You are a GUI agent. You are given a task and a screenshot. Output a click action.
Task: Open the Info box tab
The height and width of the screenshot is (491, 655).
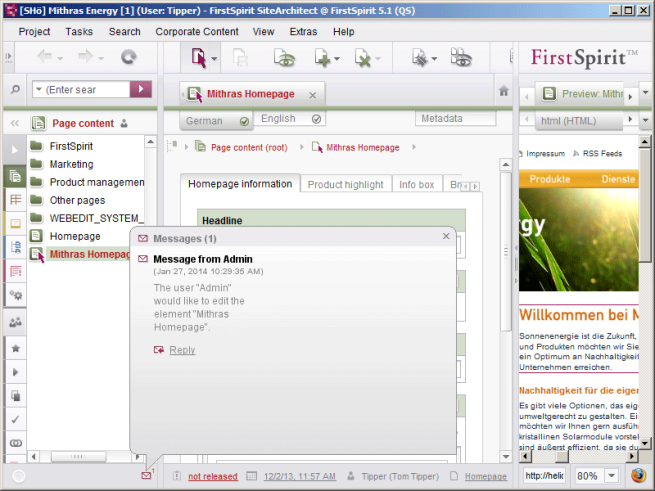[416, 185]
